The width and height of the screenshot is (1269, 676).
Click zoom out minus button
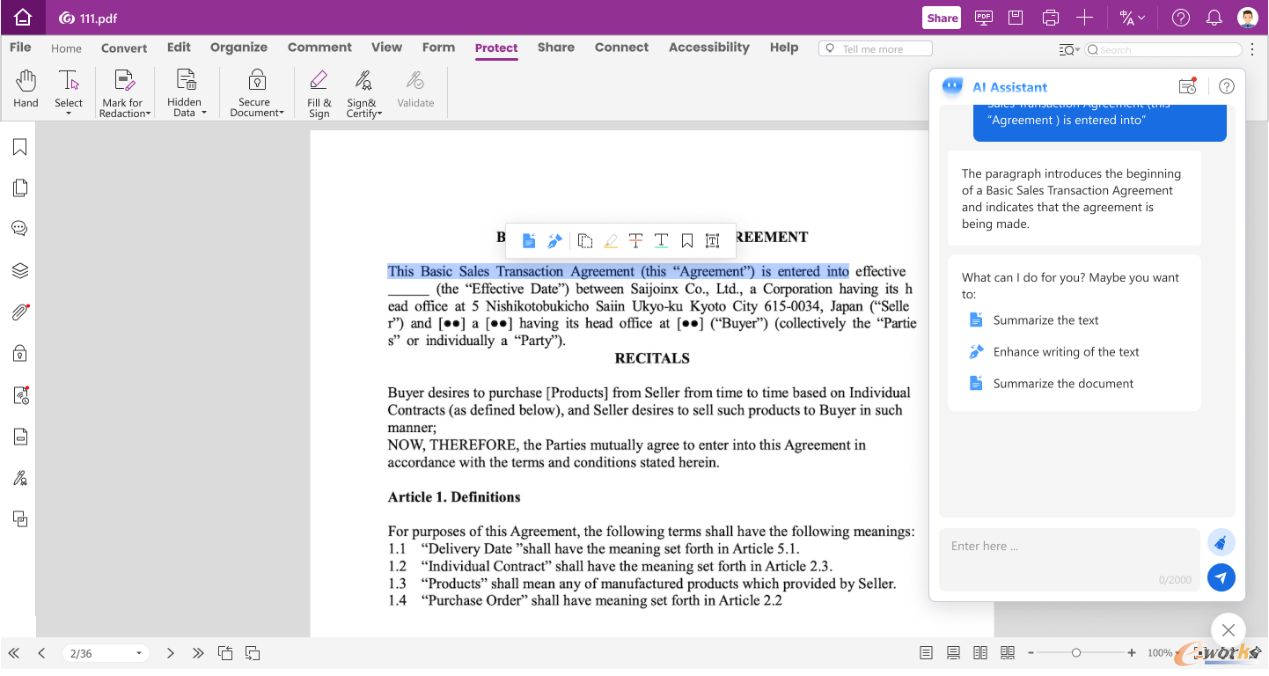(1029, 653)
